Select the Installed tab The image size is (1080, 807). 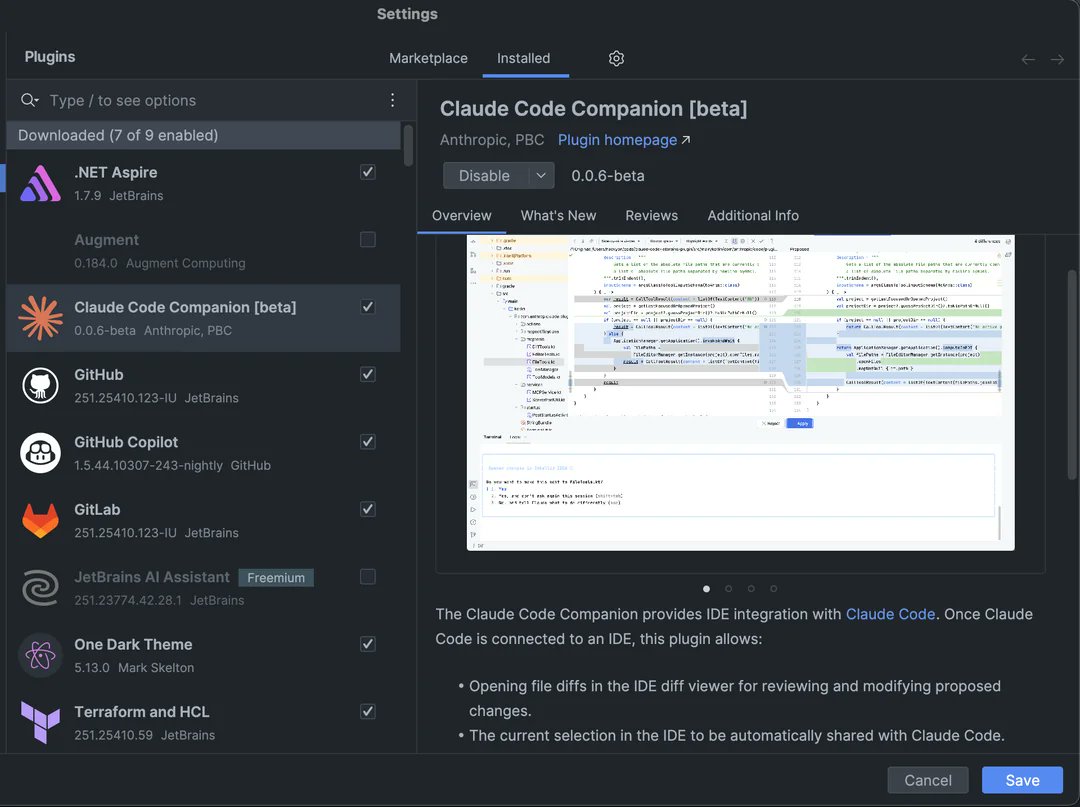(524, 59)
